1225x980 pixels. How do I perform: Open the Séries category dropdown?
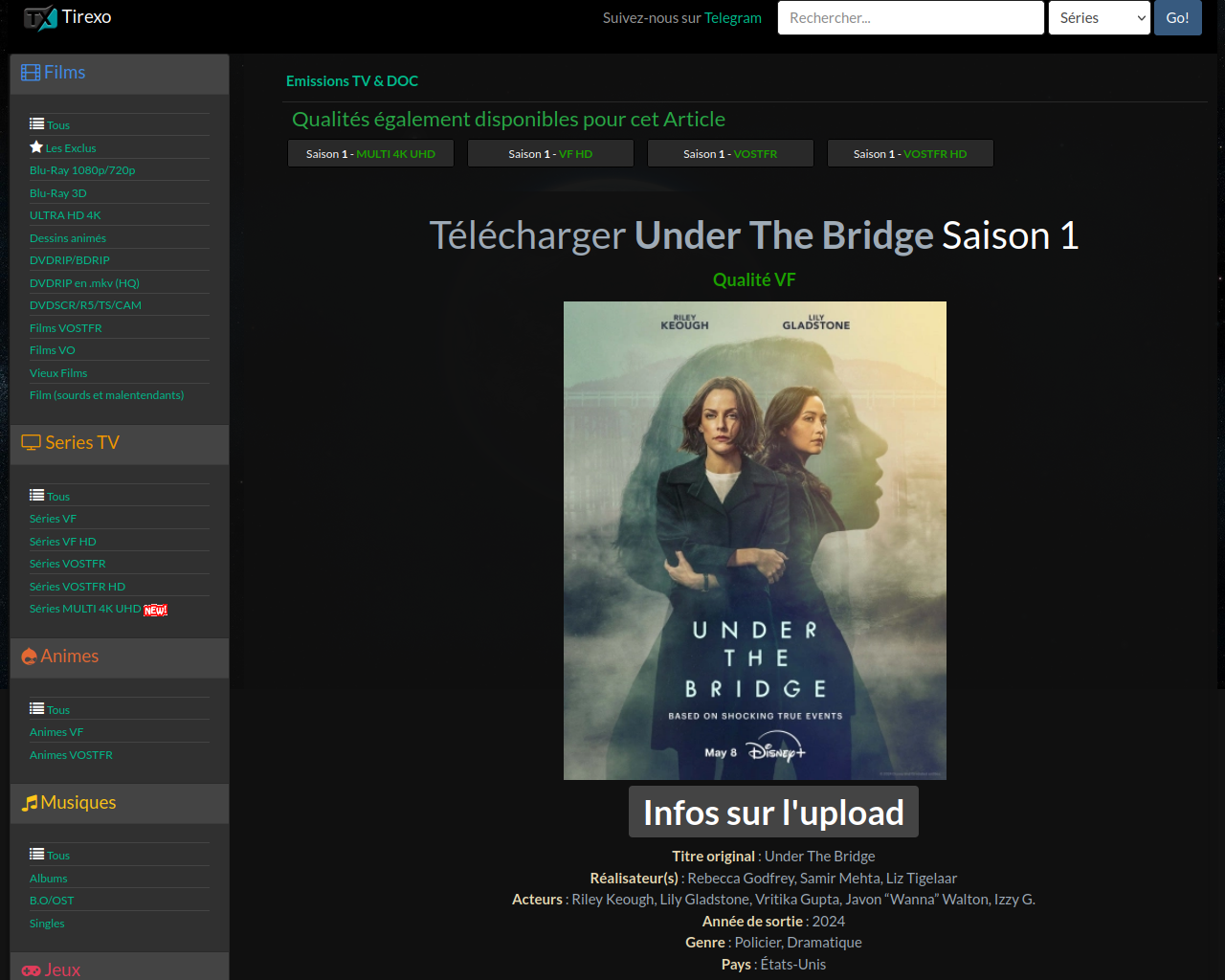pyautogui.click(x=1099, y=18)
